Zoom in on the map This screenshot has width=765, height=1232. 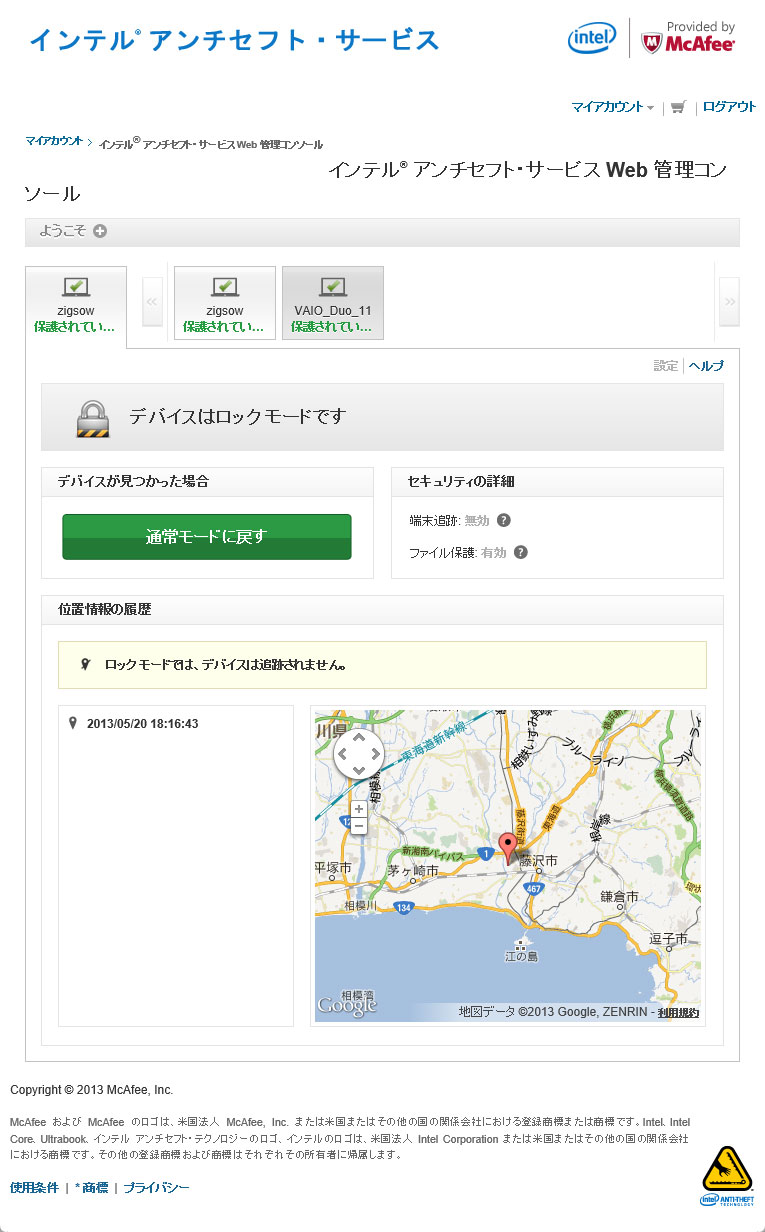tap(358, 808)
